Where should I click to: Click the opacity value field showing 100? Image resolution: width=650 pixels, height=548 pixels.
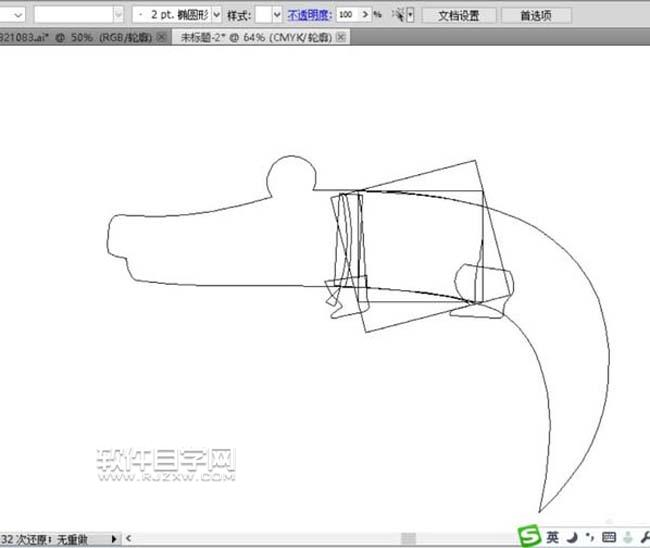[349, 16]
